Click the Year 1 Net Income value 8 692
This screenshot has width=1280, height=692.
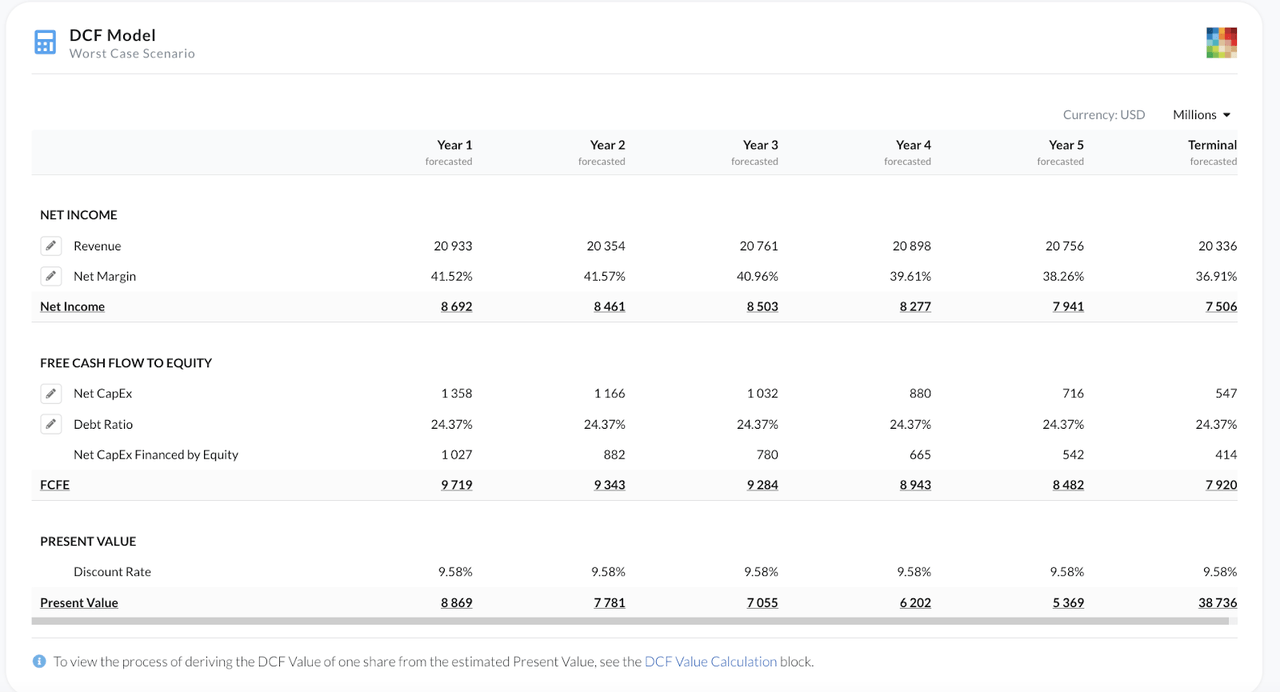tap(456, 307)
